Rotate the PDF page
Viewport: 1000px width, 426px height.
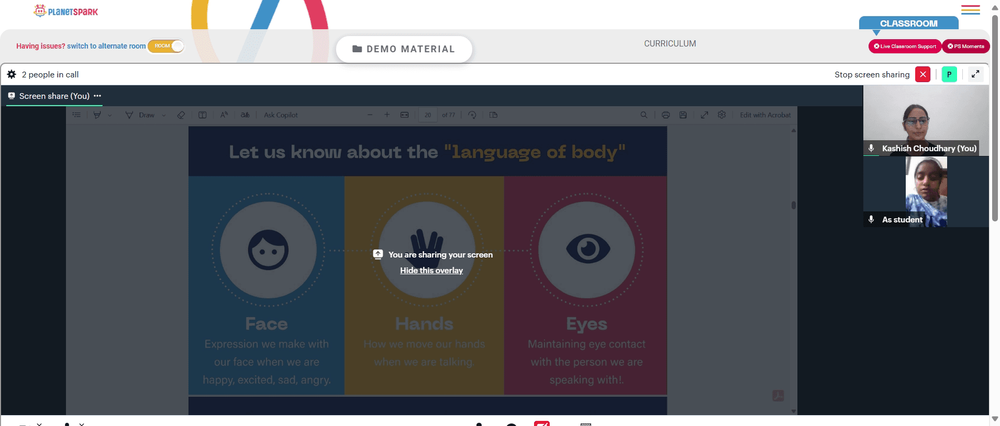[x=472, y=115]
